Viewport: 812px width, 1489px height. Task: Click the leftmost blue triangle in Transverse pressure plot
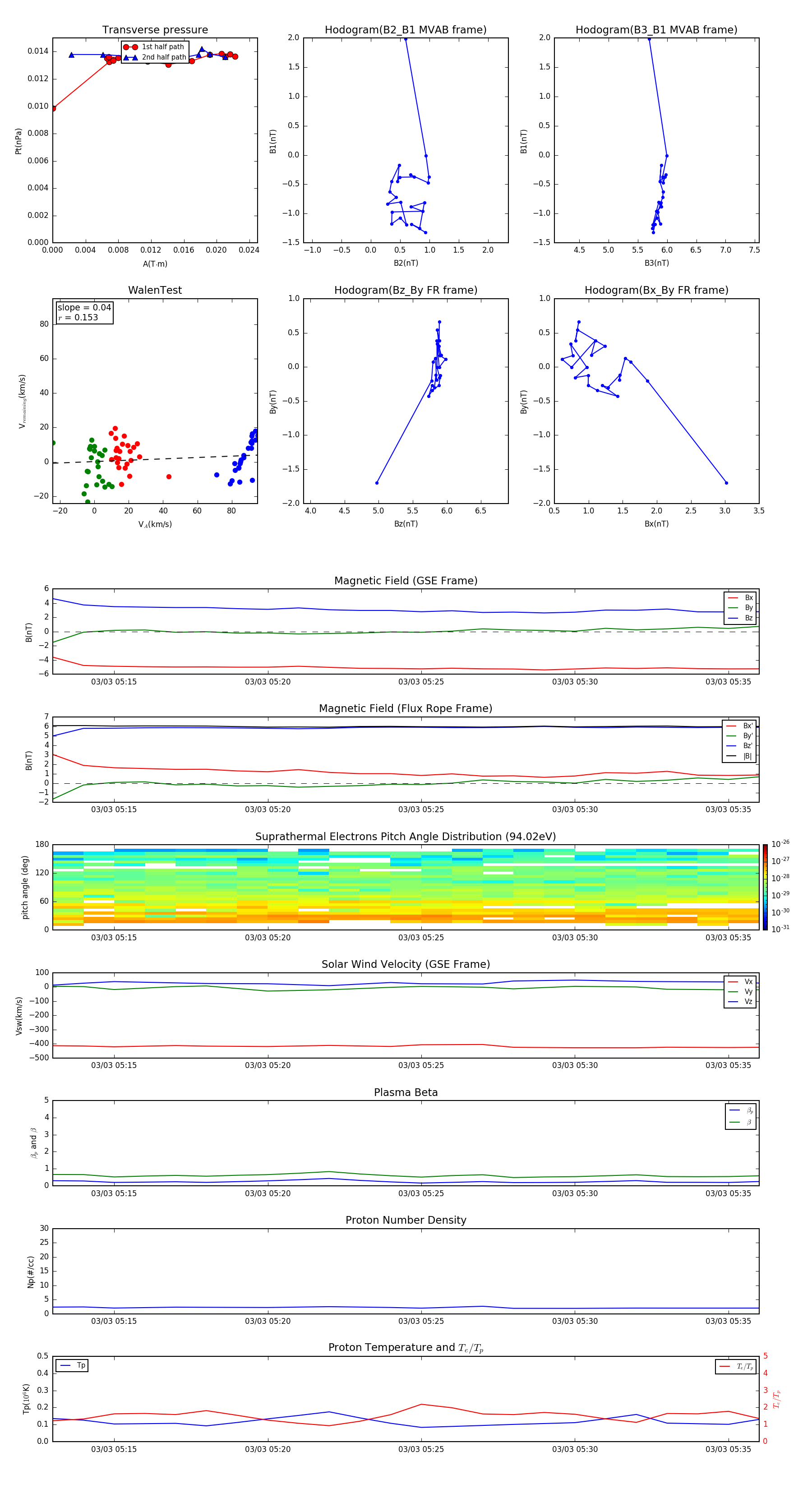72,55
